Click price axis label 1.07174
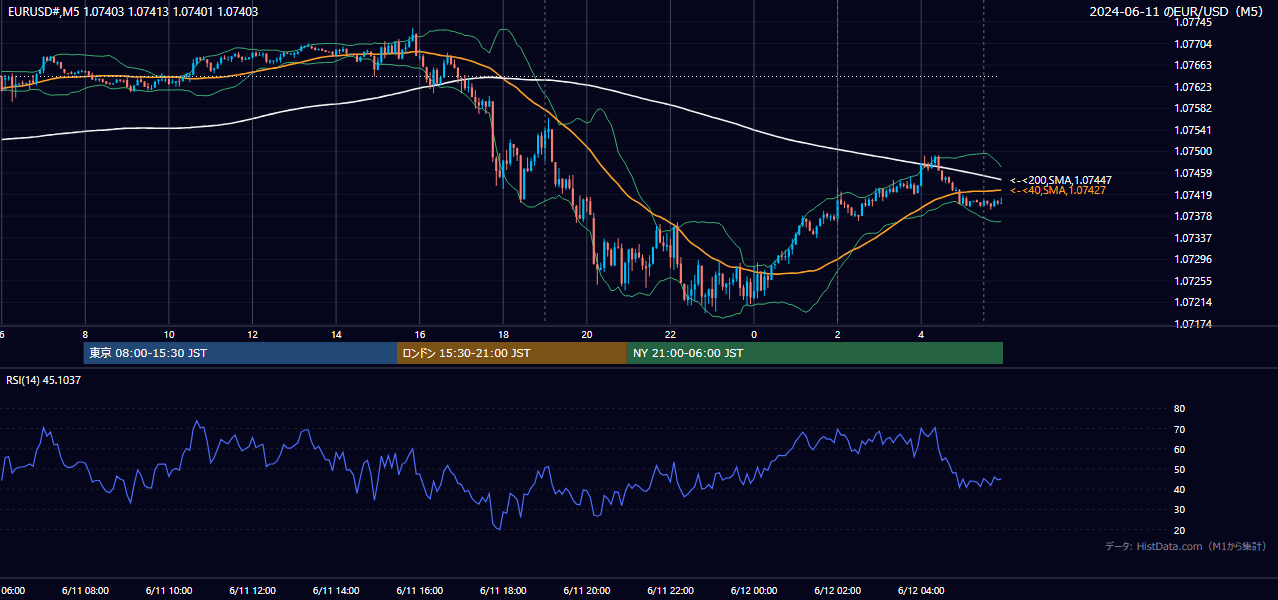 [1193, 324]
